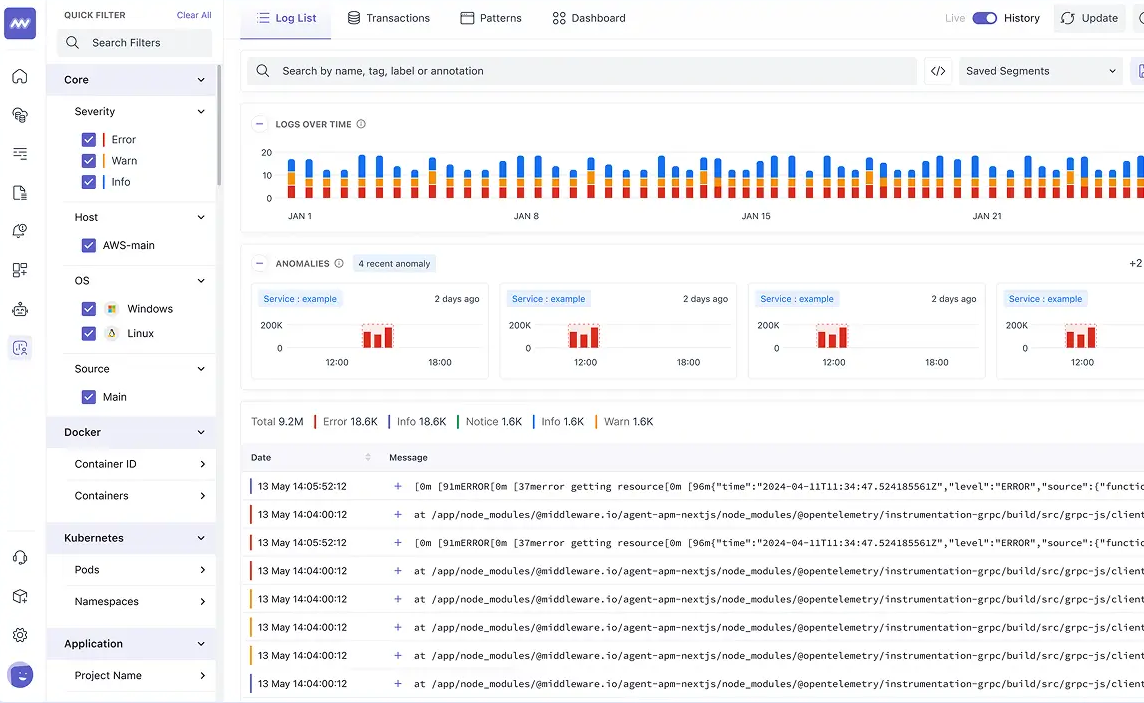This screenshot has height=703, width=1144.
Task: Uncheck the Error severity checkbox
Action: tap(88, 139)
